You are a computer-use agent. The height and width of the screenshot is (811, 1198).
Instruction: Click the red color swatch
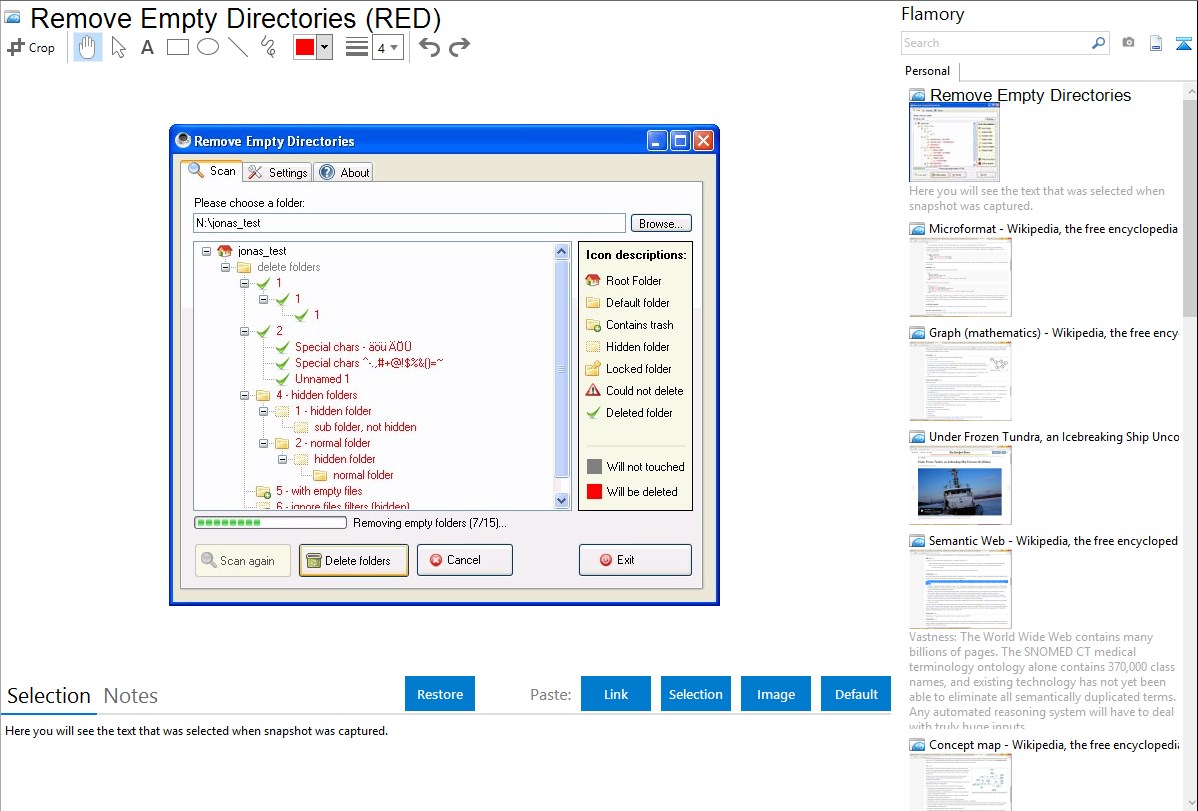click(305, 47)
